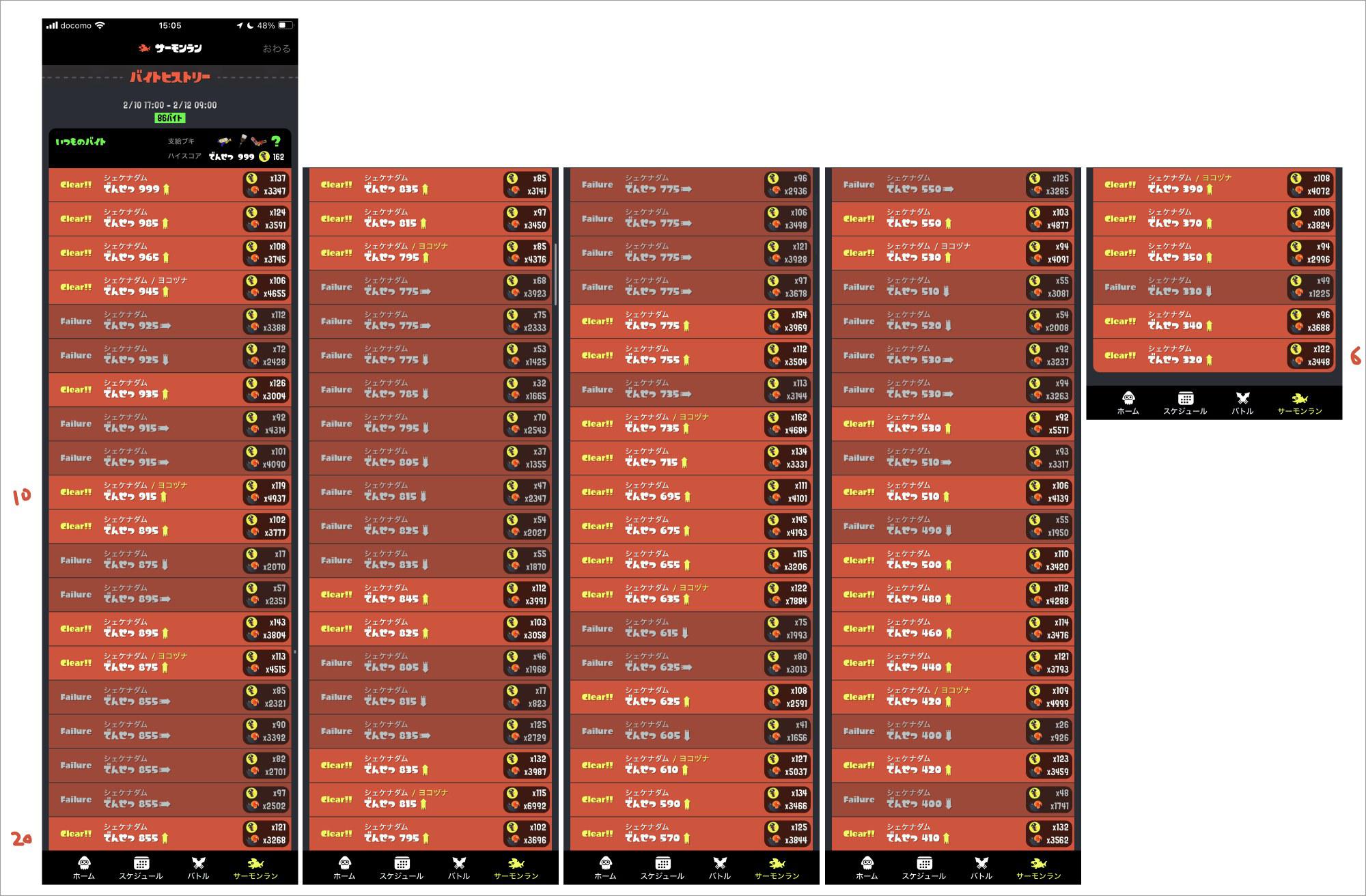The height and width of the screenshot is (896, 1366).
Task: Tap the サーモンラン tab in the second screenshot
Action: [516, 868]
